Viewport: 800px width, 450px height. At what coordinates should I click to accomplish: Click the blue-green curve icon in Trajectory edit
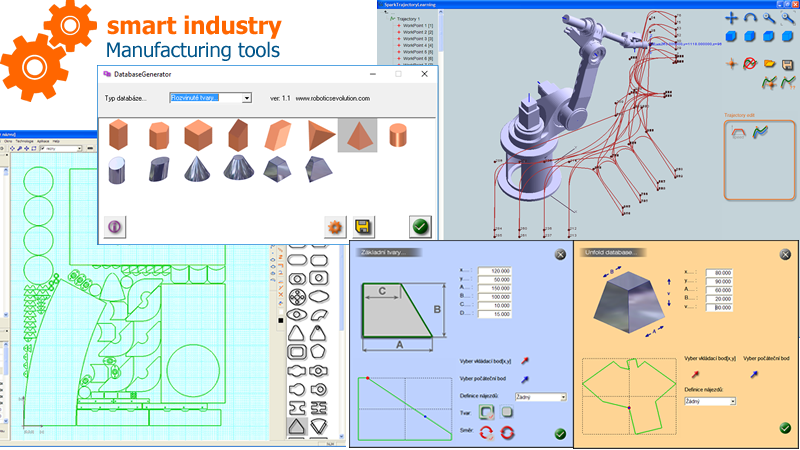pyautogui.click(x=760, y=132)
